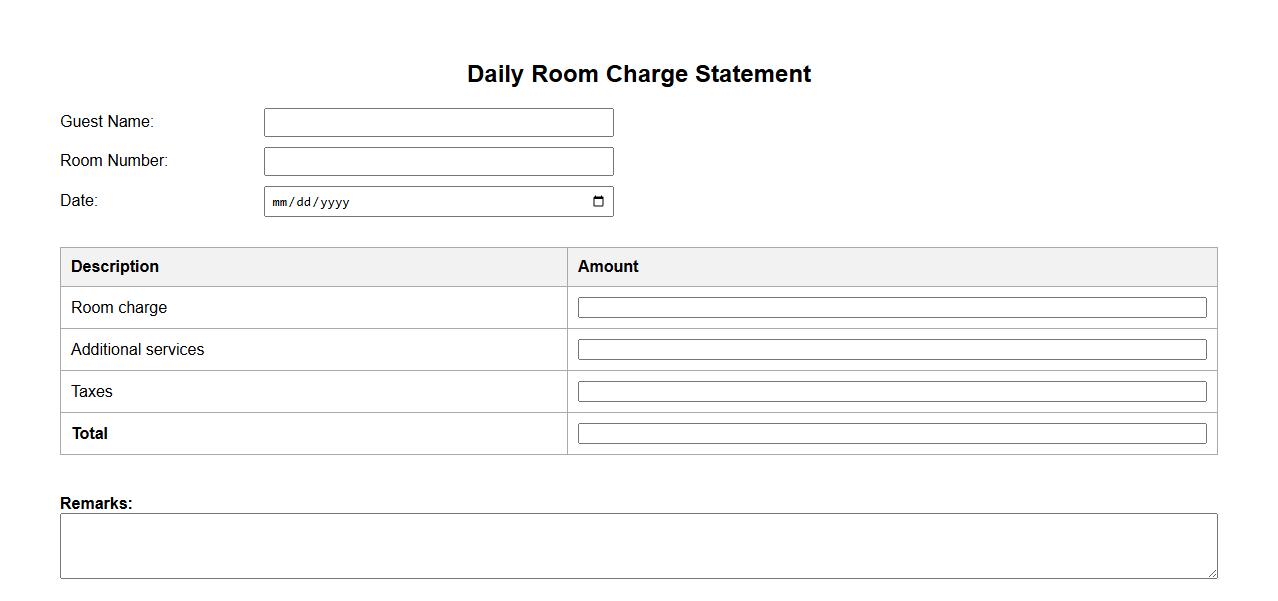Click the Taxes amount input
The width and height of the screenshot is (1278, 601).
point(891,392)
